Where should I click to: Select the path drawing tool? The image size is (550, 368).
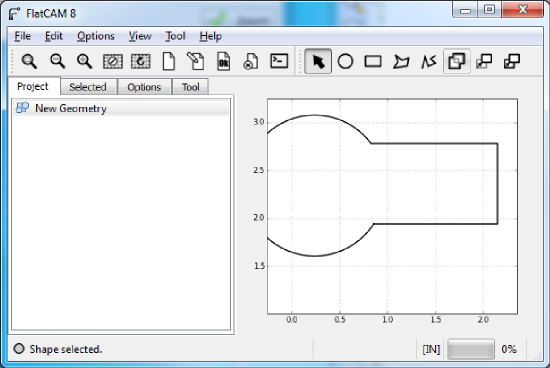(x=429, y=61)
